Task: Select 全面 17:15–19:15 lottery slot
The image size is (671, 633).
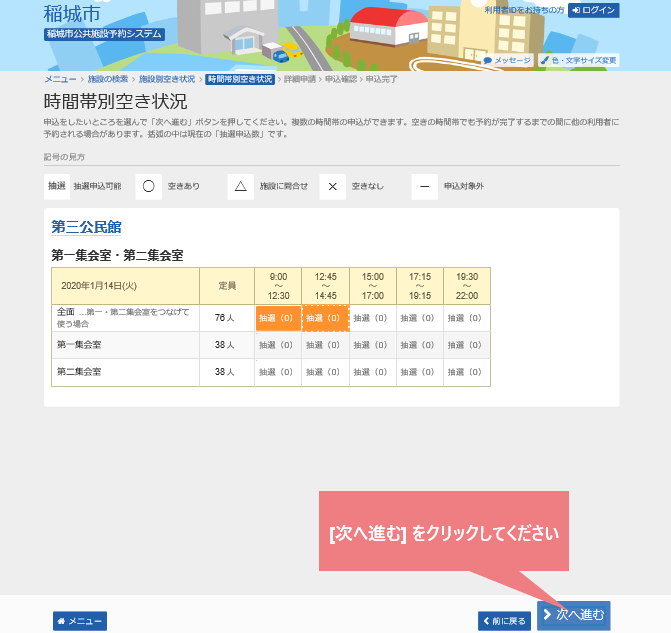Action: [420, 318]
